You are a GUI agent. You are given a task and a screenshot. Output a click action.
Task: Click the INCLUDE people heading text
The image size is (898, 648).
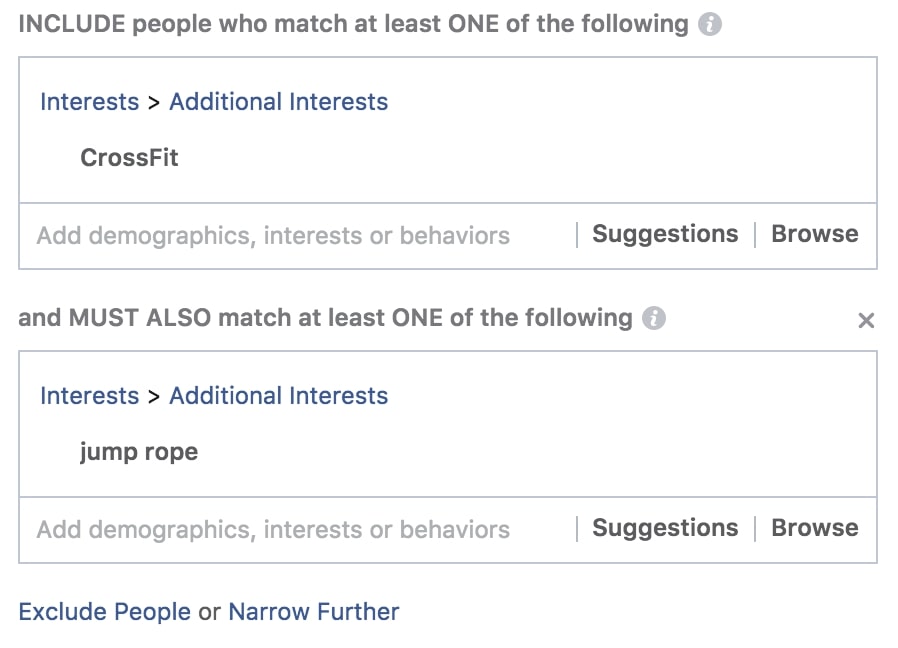353,25
